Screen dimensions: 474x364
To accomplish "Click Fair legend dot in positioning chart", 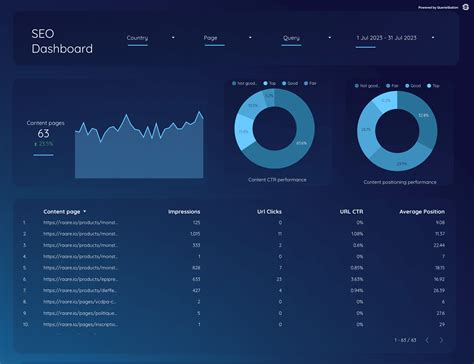I will point(388,86).
